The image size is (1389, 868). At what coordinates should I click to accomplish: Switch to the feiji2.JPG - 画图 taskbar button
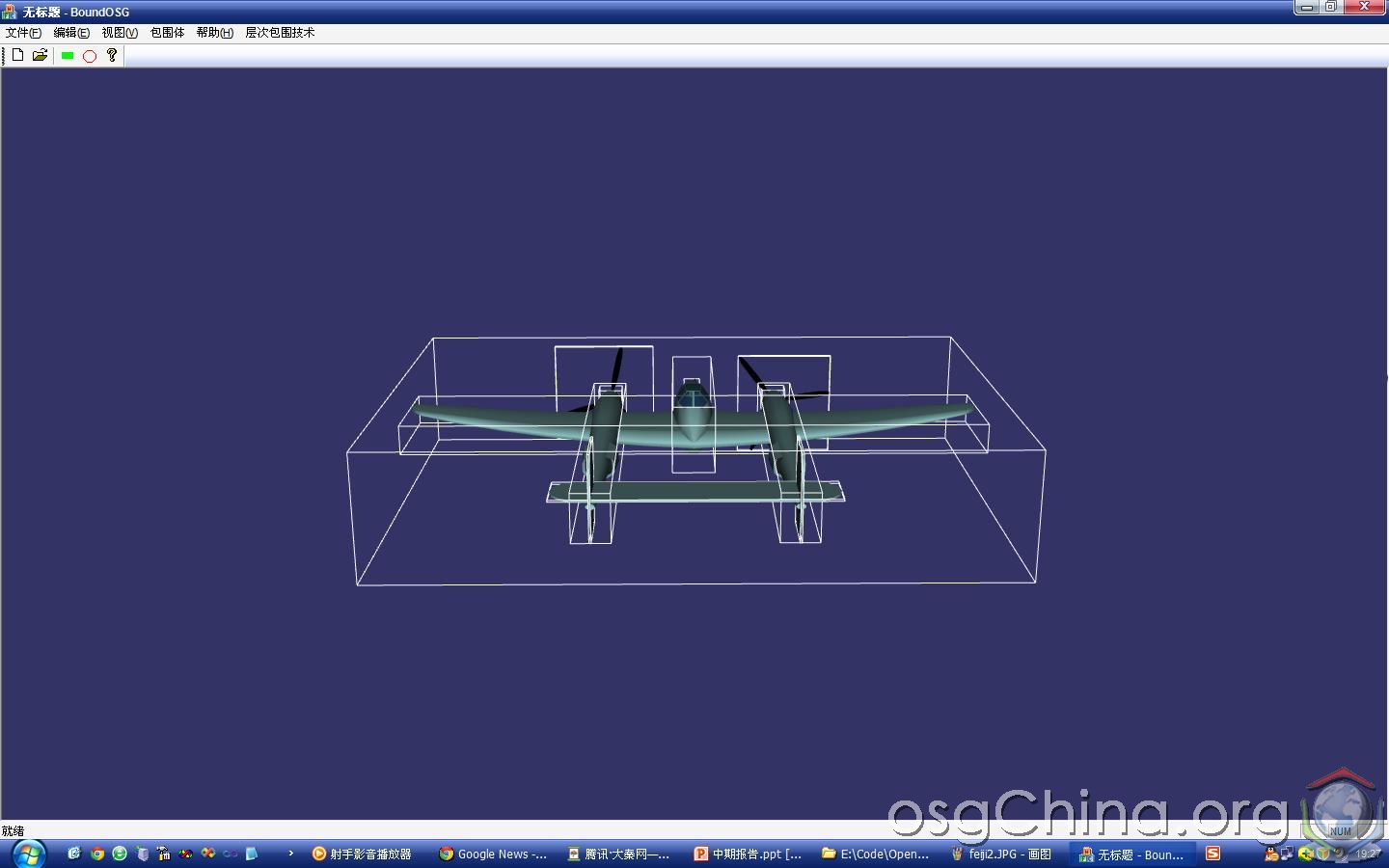point(1001,854)
